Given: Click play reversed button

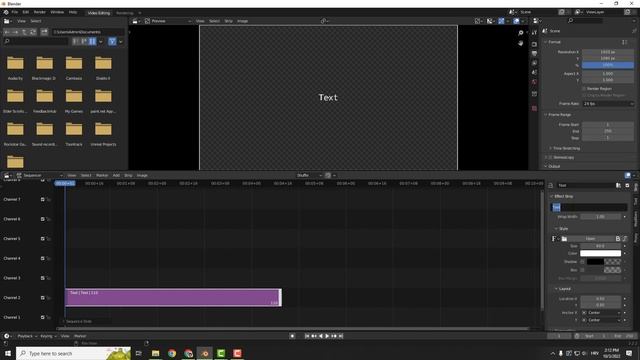Looking at the screenshot, I should click(320, 336).
